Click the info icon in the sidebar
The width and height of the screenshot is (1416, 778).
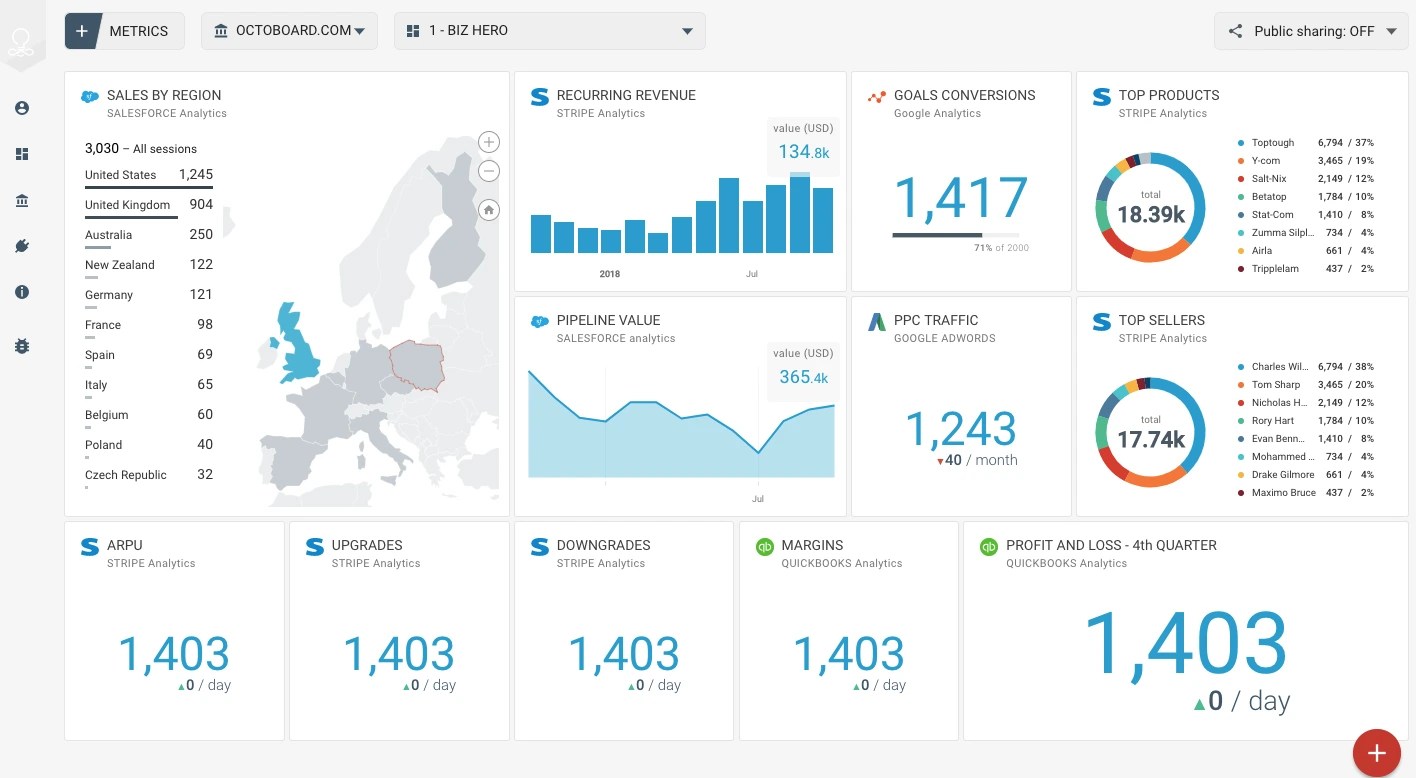[x=22, y=292]
